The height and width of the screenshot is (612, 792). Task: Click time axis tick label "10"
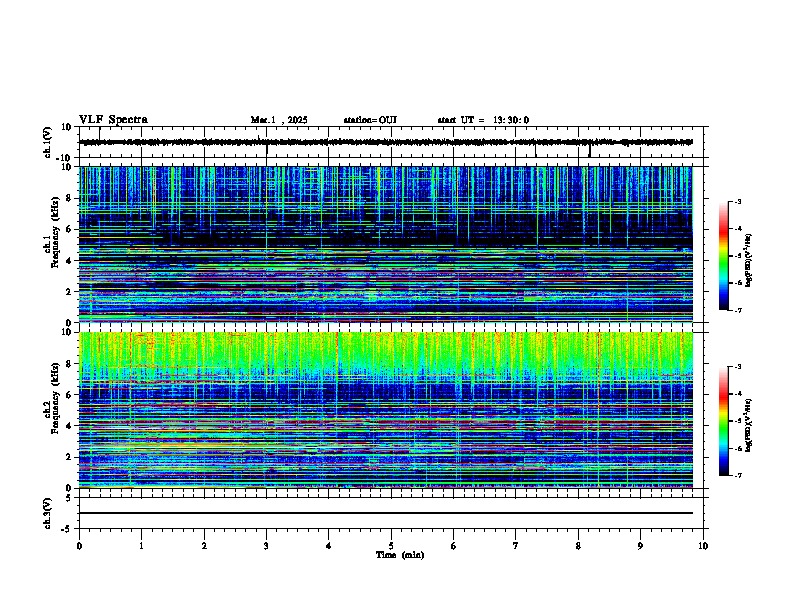[x=703, y=546]
